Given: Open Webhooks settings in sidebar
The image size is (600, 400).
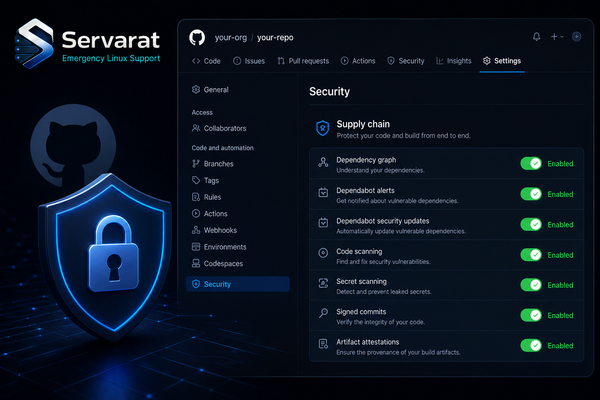Looking at the screenshot, I should [x=214, y=230].
